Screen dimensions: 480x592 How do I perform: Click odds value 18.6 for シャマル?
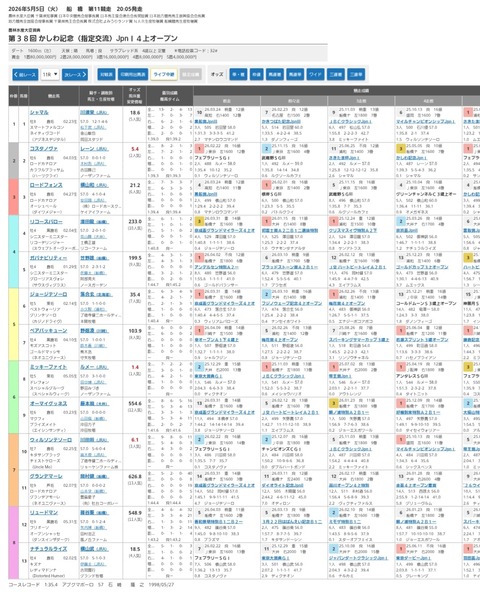(x=135, y=113)
